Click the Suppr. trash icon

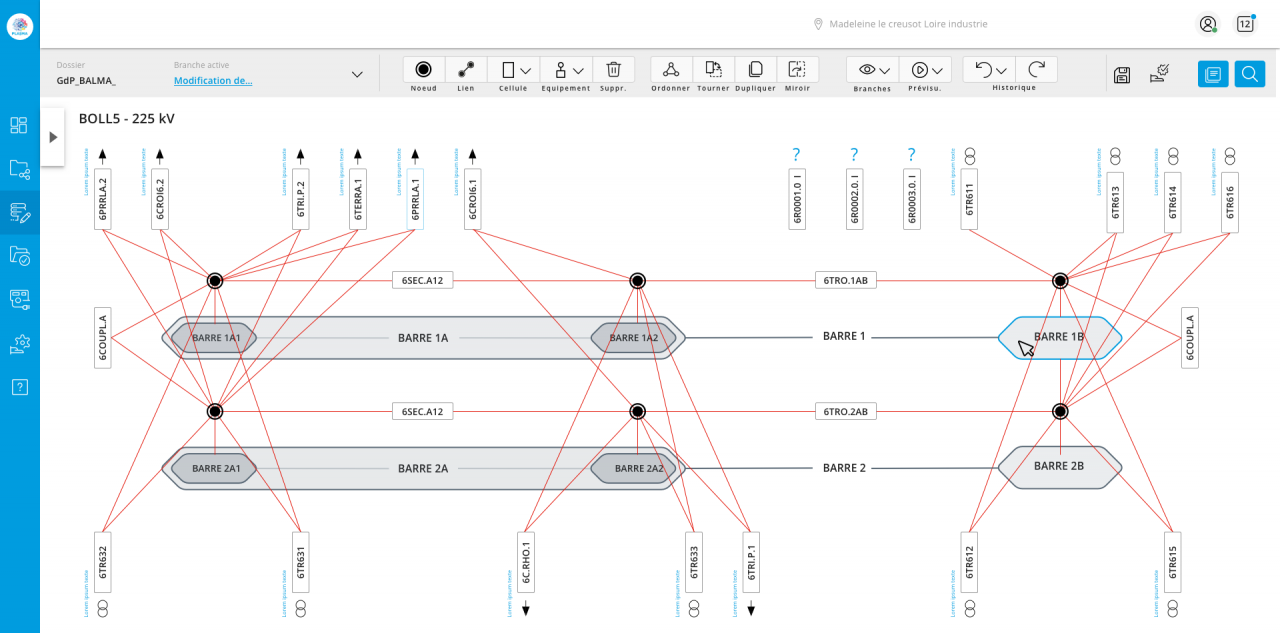pos(614,70)
